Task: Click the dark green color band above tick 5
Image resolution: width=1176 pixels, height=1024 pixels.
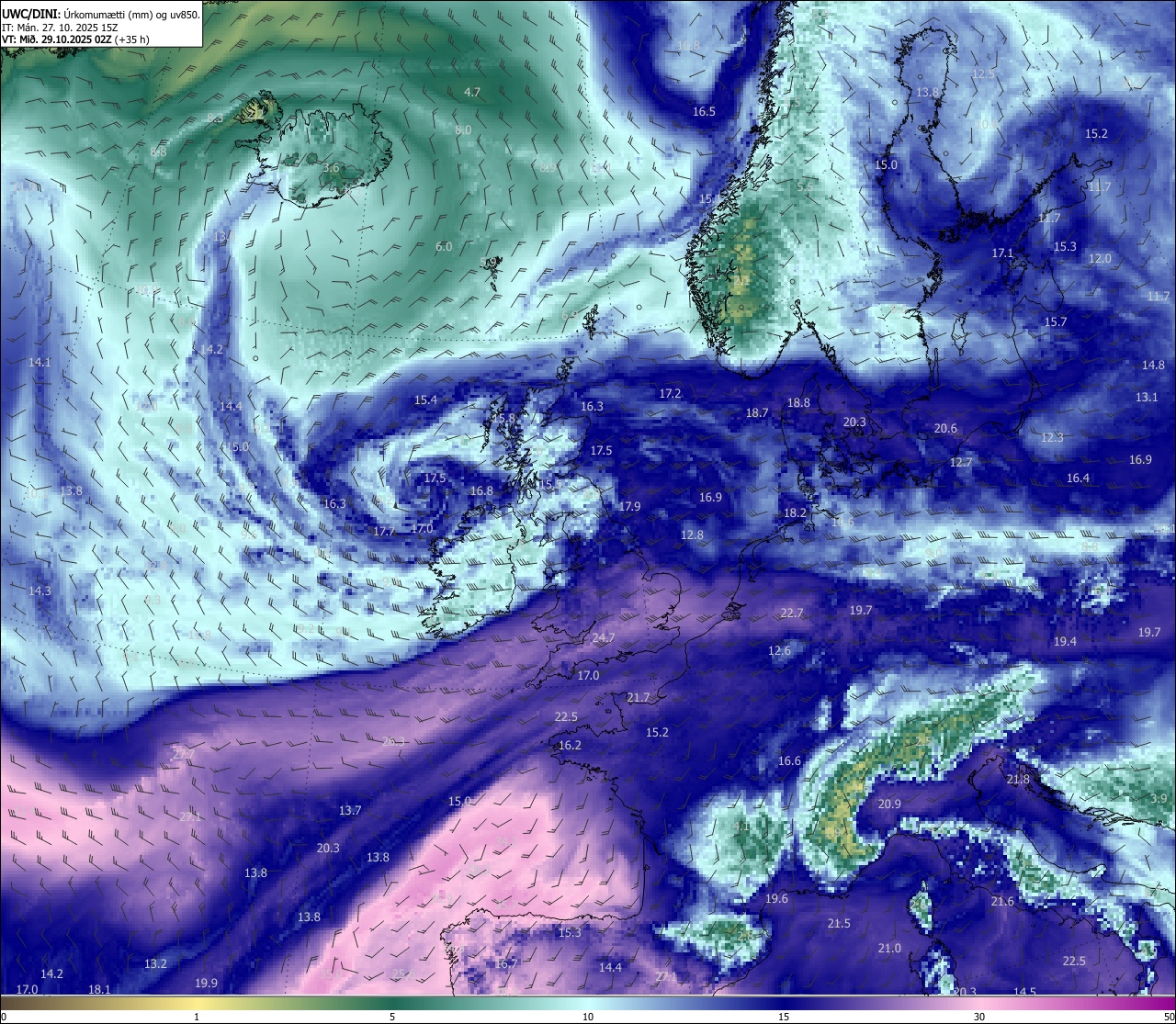Action: pyautogui.click(x=392, y=1003)
